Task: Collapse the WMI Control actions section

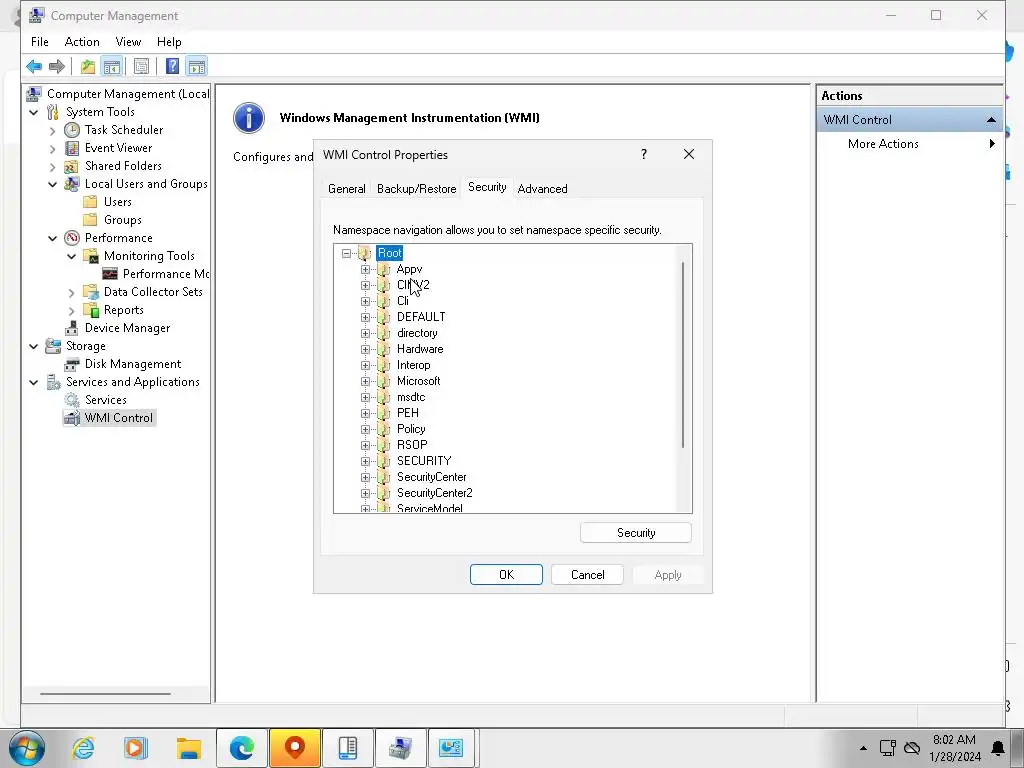Action: click(x=991, y=120)
